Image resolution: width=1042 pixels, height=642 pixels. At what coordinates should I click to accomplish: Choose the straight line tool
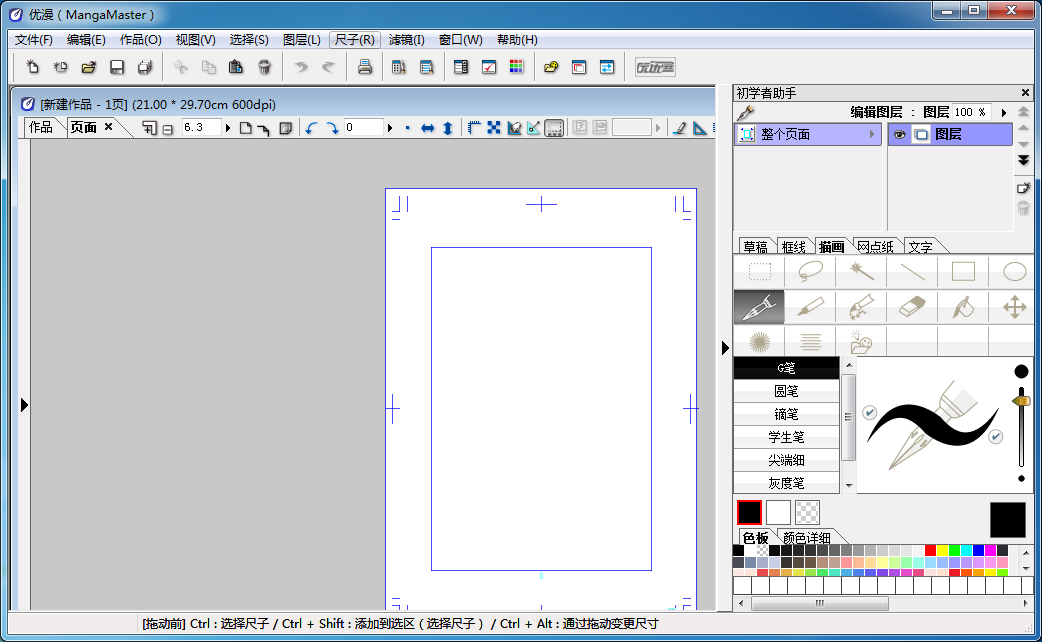click(x=912, y=272)
